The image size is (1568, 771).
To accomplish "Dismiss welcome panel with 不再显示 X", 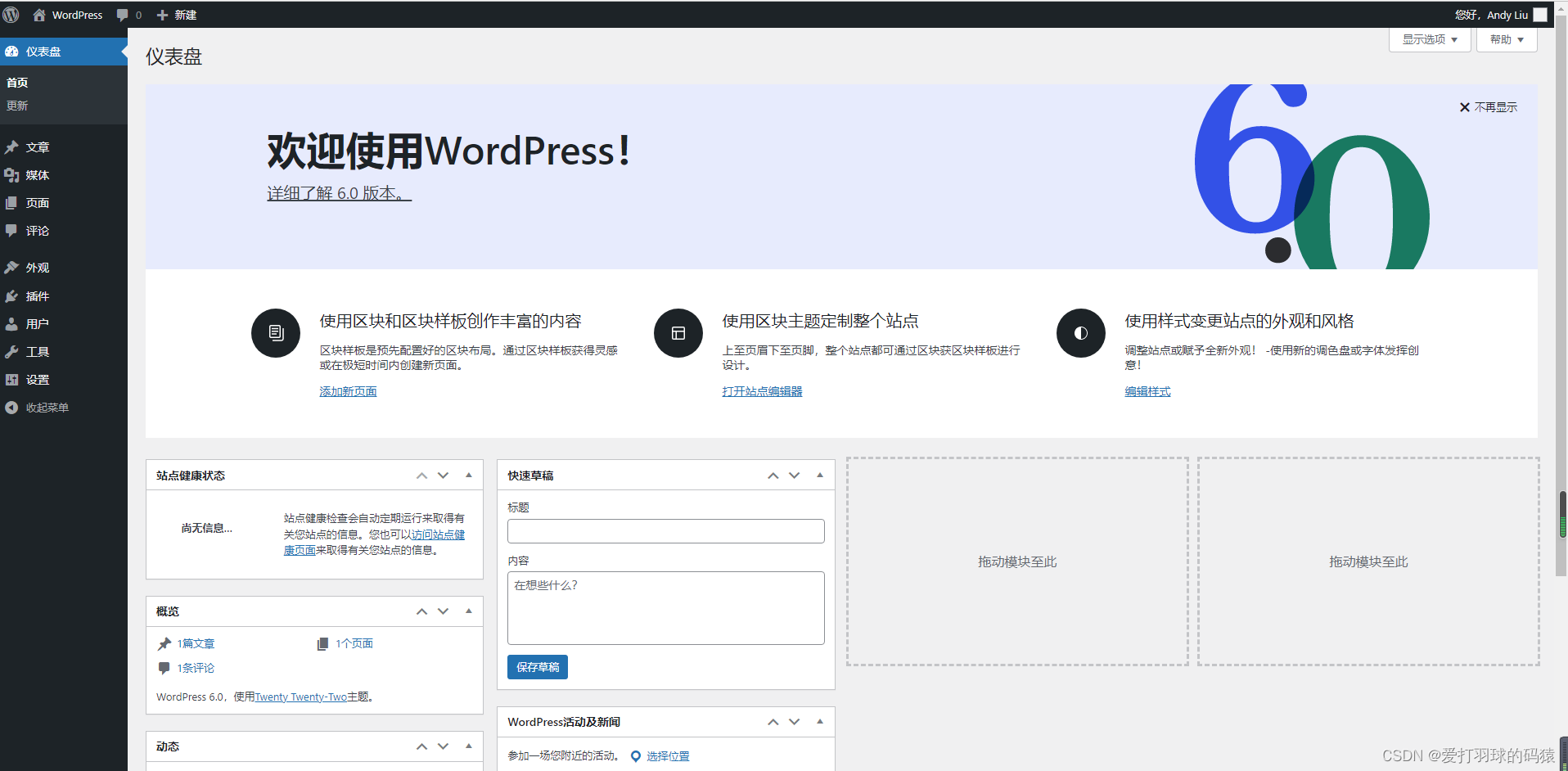I will pos(1489,107).
